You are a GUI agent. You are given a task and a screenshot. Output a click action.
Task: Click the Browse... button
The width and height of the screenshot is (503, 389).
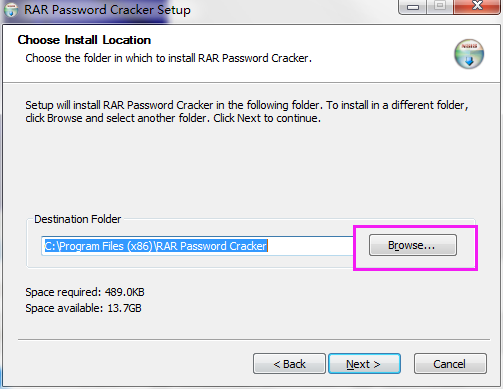[413, 245]
